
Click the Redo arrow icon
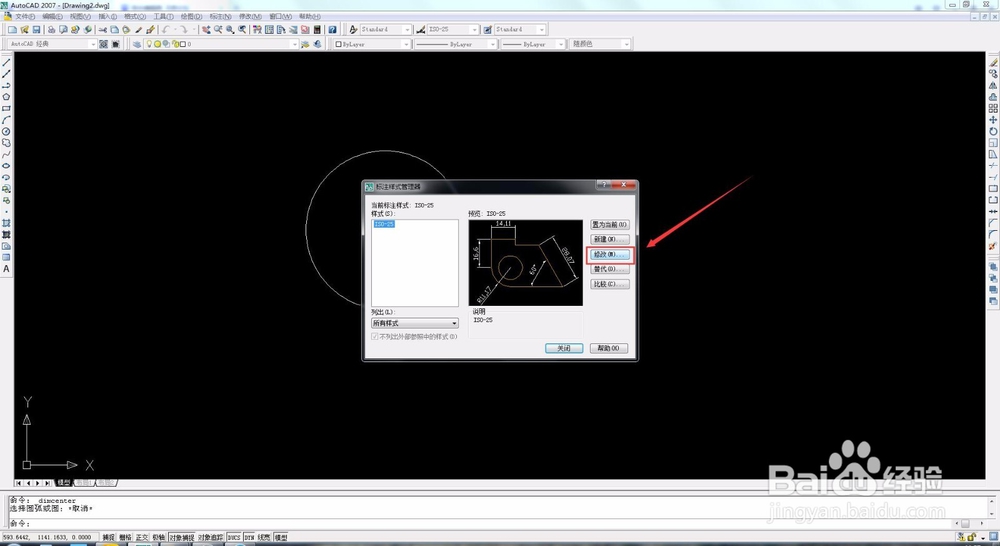click(184, 29)
